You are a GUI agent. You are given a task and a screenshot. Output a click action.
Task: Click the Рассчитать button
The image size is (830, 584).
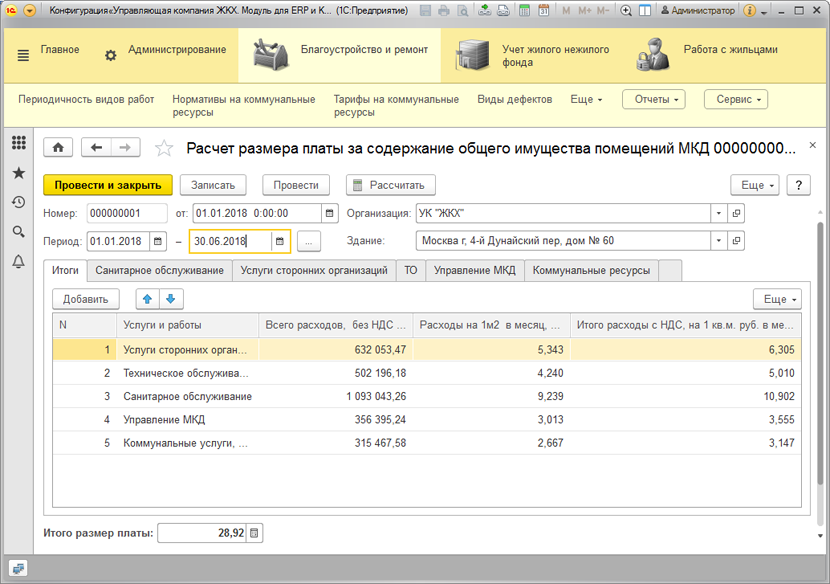pos(391,185)
